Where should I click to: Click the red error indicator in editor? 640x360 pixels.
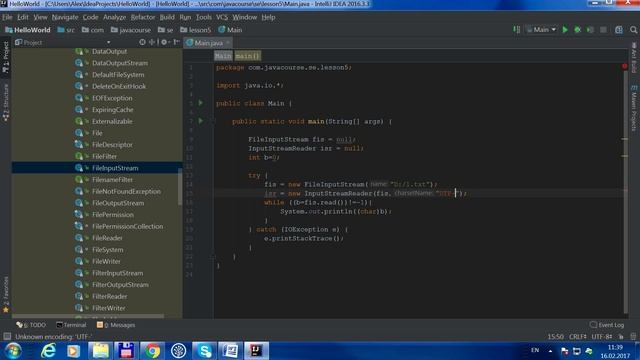624,66
